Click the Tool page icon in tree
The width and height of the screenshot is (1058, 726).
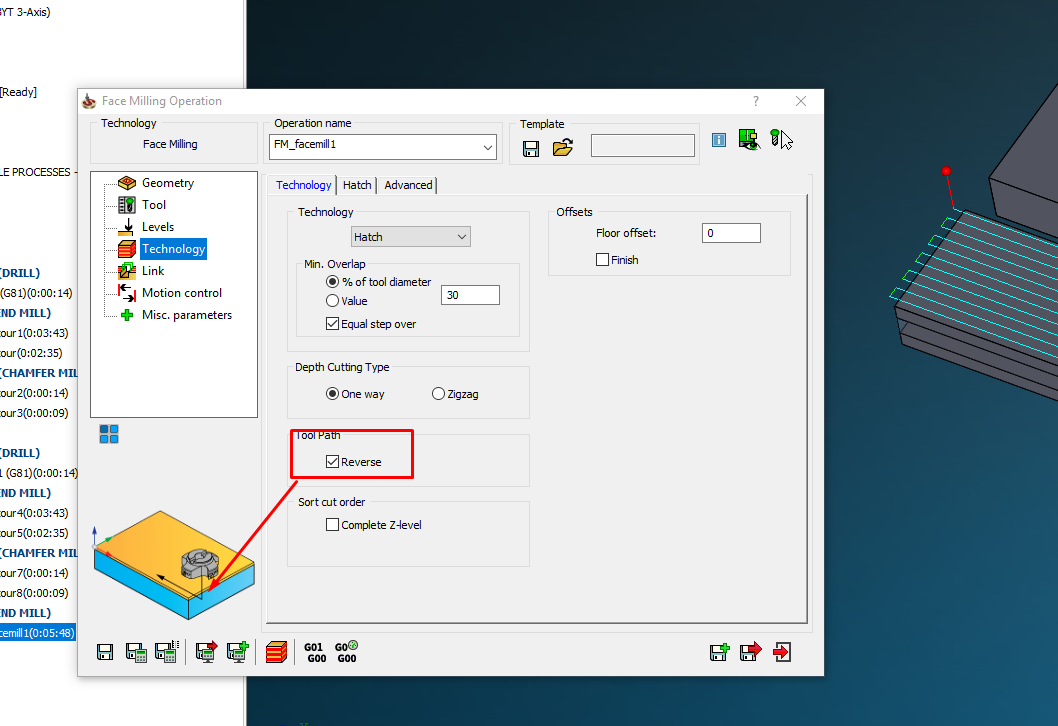(127, 204)
